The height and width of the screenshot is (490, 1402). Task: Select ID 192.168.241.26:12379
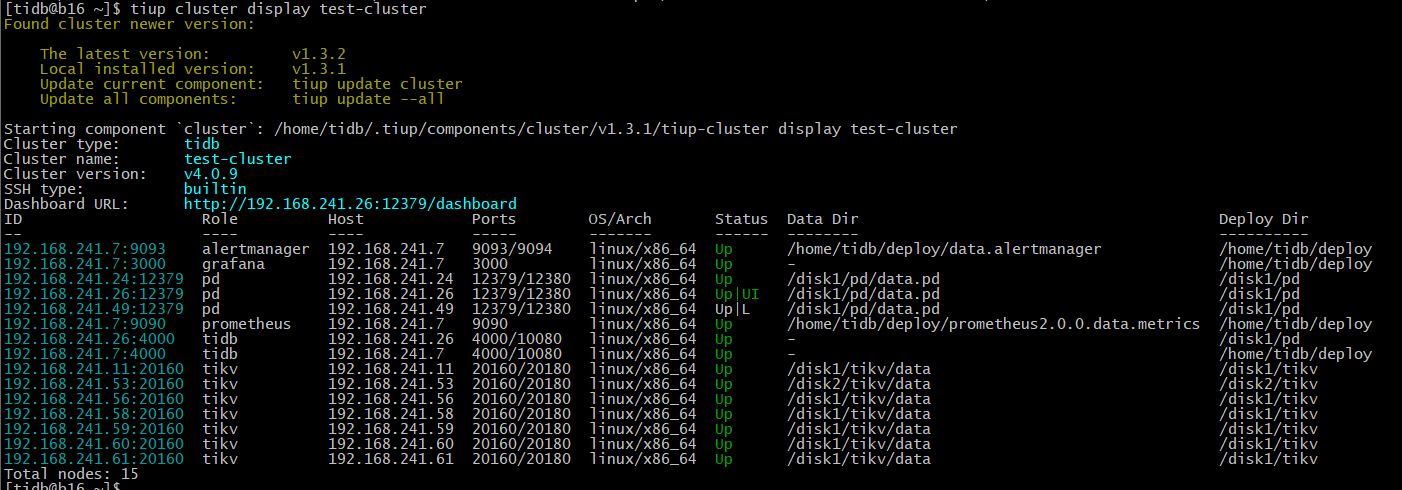click(x=94, y=294)
